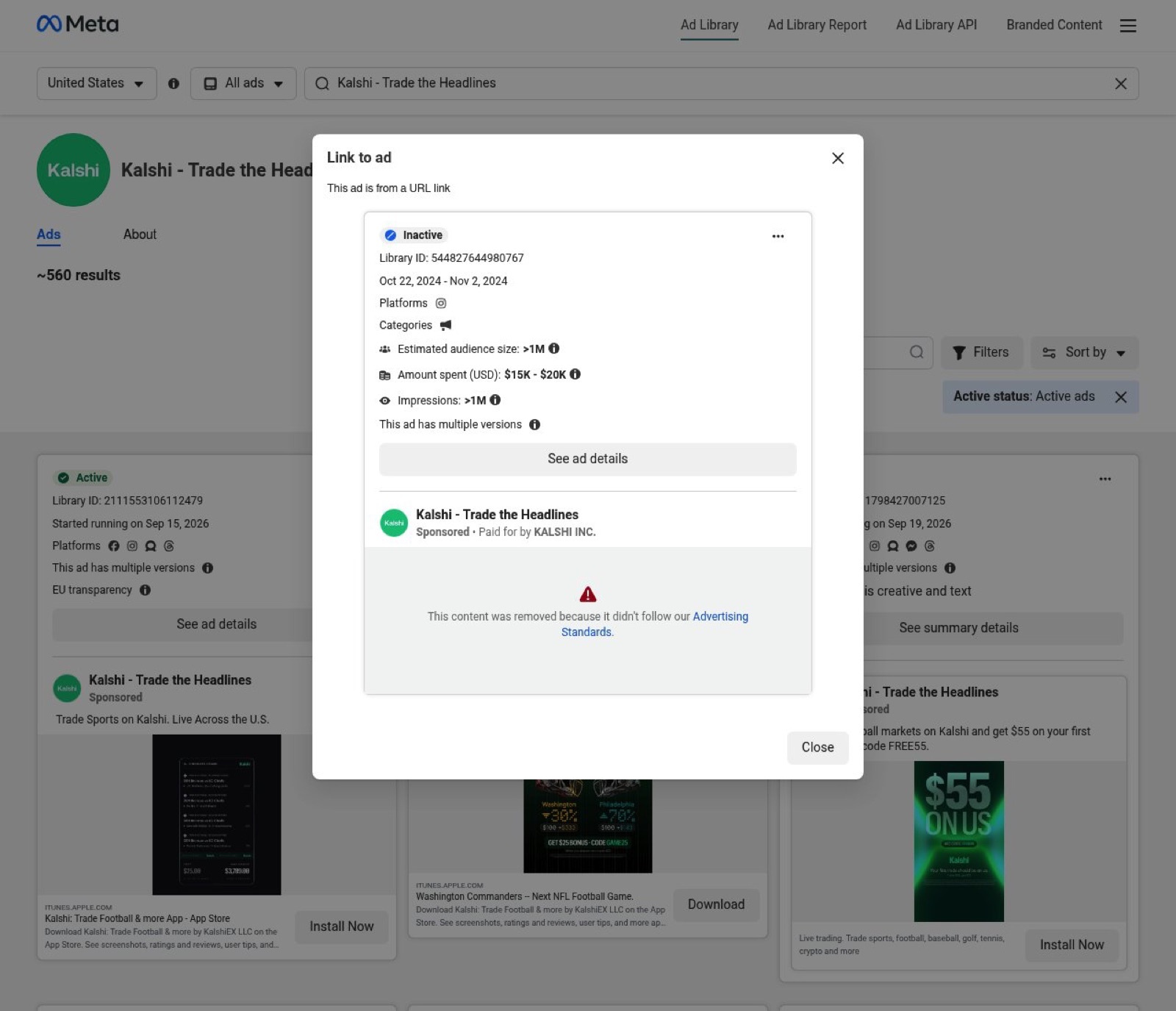Open the hamburger menu
Viewport: 1176px width, 1011px height.
click(x=1127, y=26)
